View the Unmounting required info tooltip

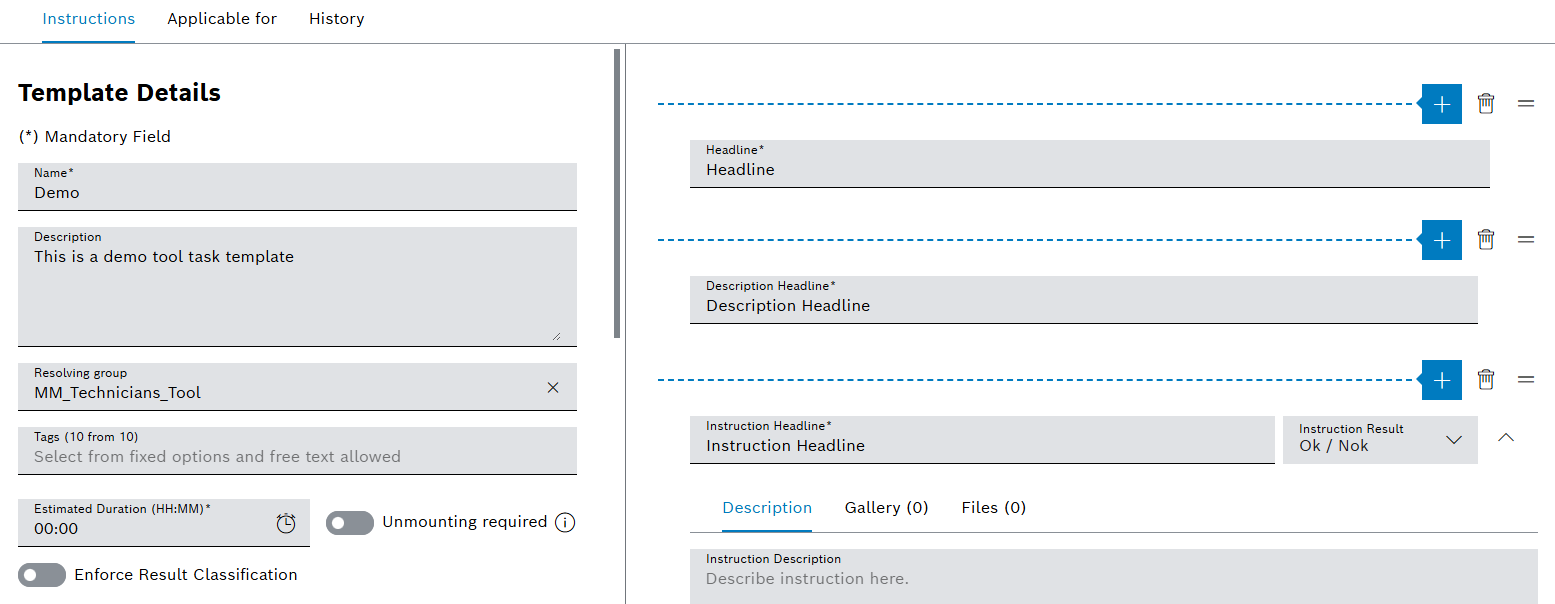pos(565,521)
